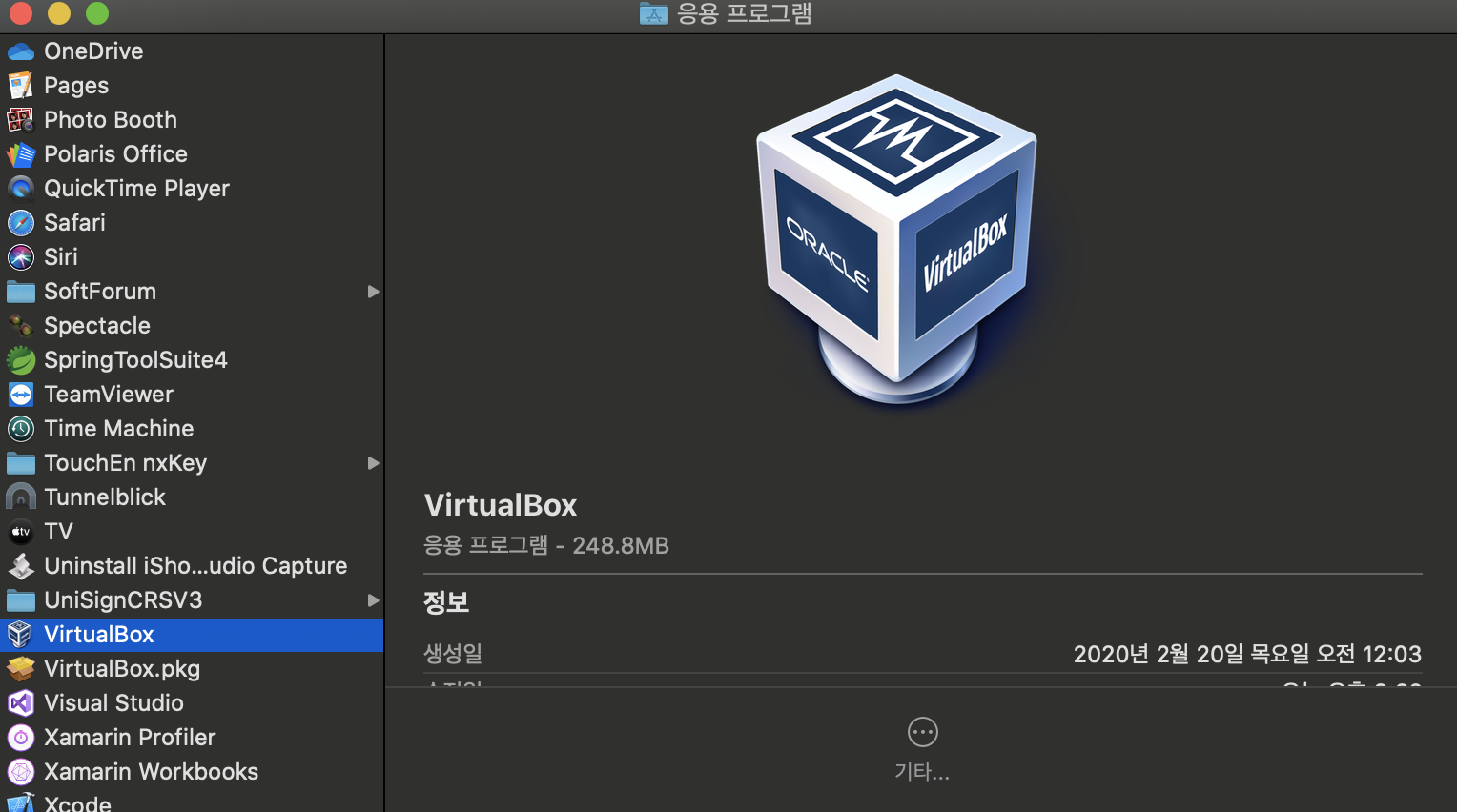Select the QuickTime Player name text
This screenshot has height=812, width=1457.
tap(136, 189)
